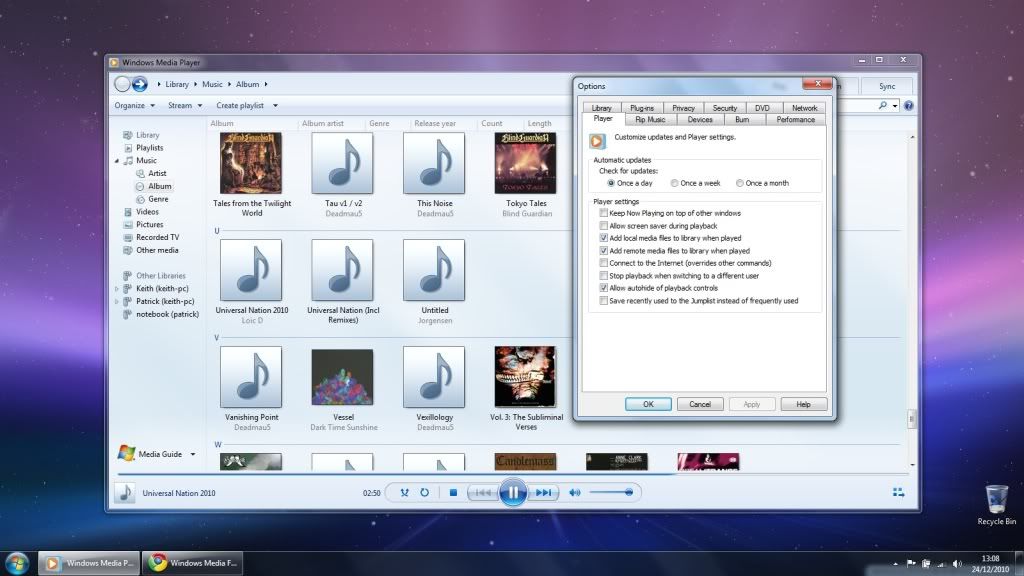This screenshot has width=1024, height=576.
Task: Open Recycle Bin on the desktop
Action: pyautogui.click(x=996, y=501)
